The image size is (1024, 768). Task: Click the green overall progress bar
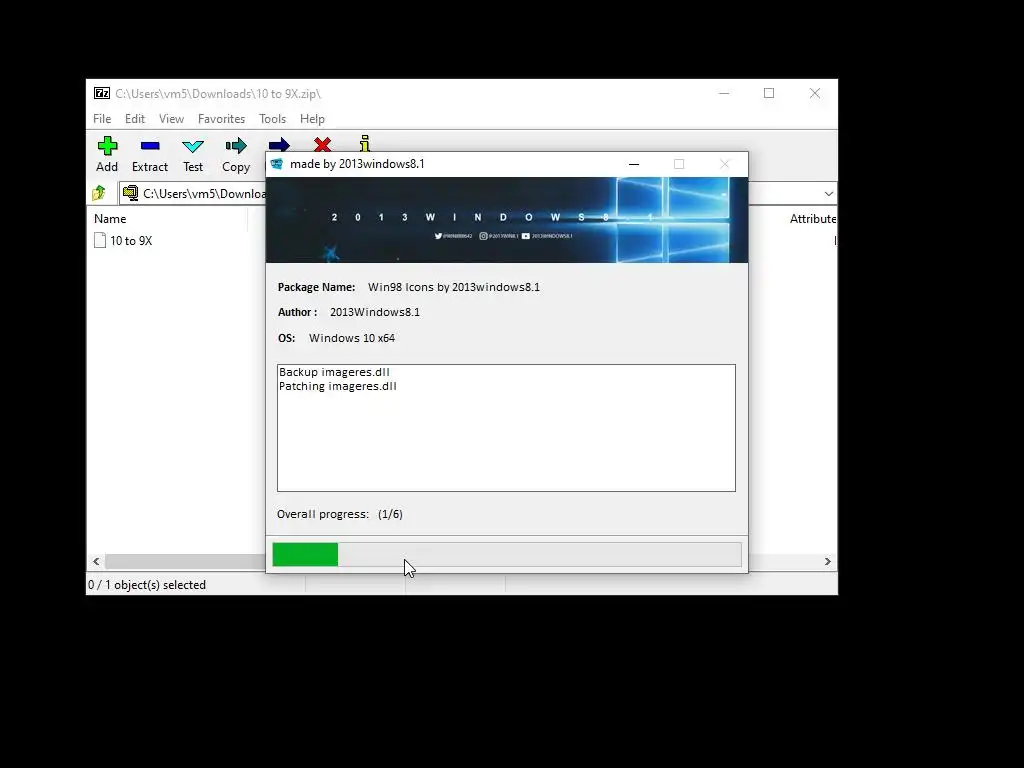click(x=507, y=554)
